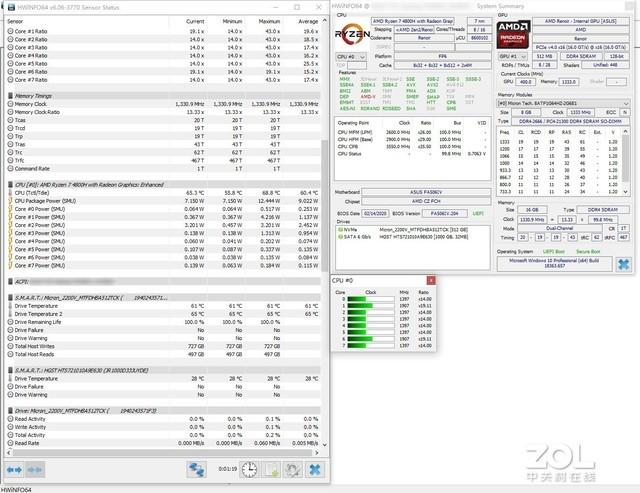Click the Sensor Status vertical scrollbar down arrow
This screenshot has height=493, width=640.
click(325, 444)
